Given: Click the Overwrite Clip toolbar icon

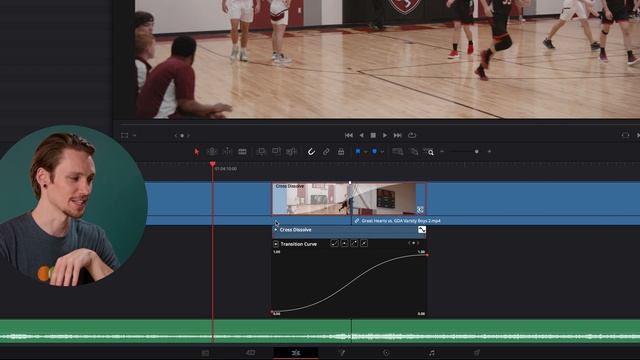Looking at the screenshot, I should [x=276, y=152].
